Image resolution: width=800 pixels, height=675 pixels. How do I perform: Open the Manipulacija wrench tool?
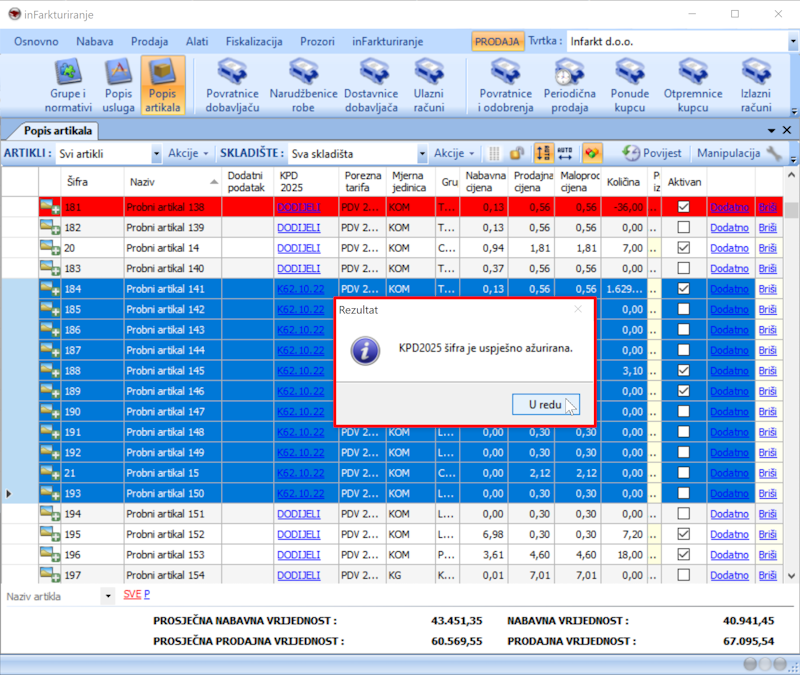click(x=774, y=153)
